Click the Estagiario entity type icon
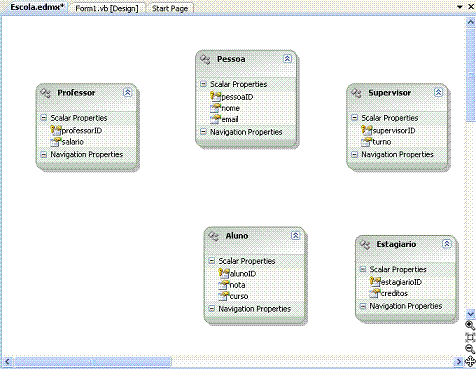 (365, 245)
